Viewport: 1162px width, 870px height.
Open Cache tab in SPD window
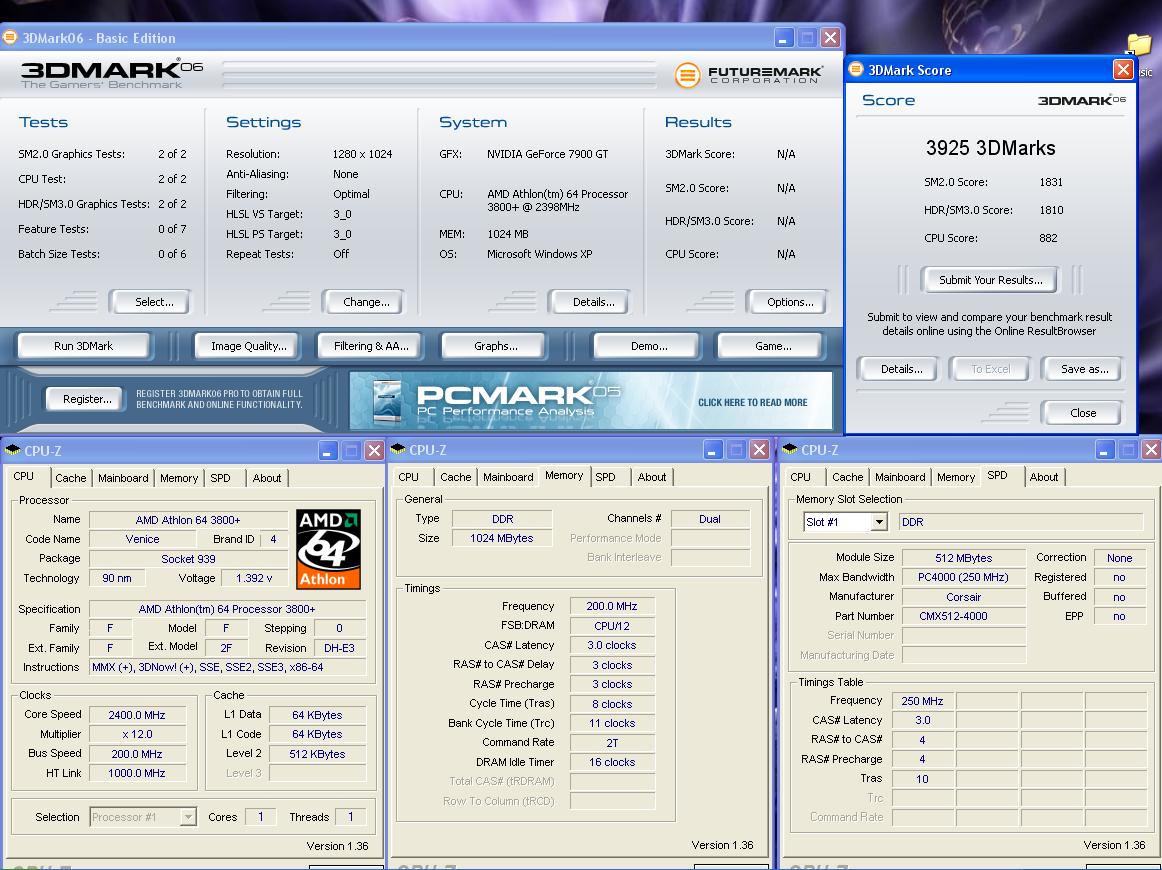848,477
